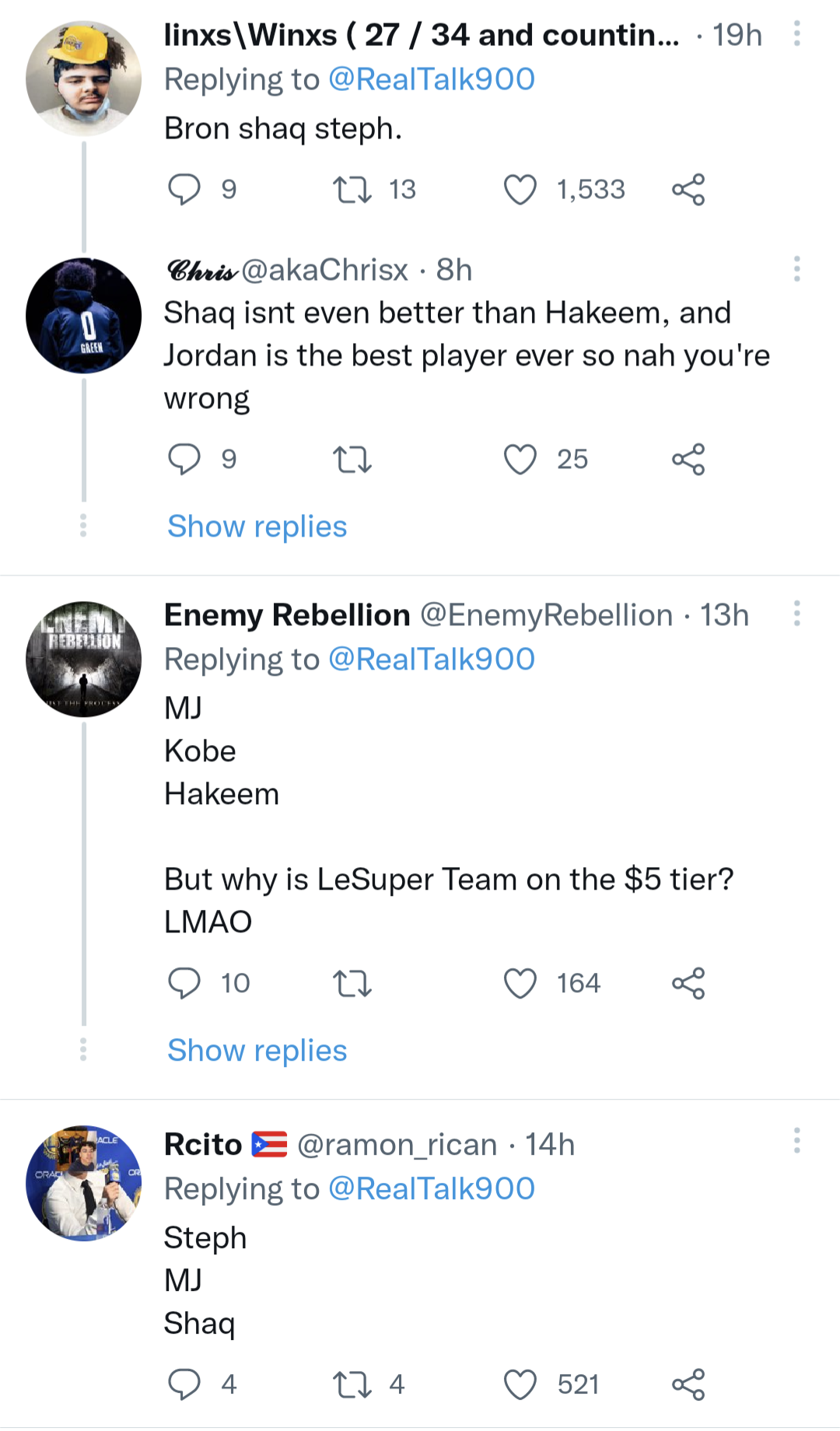The height and width of the screenshot is (1431, 840).
Task: Share the "Bron shaq steph." tweet
Action: tap(688, 190)
